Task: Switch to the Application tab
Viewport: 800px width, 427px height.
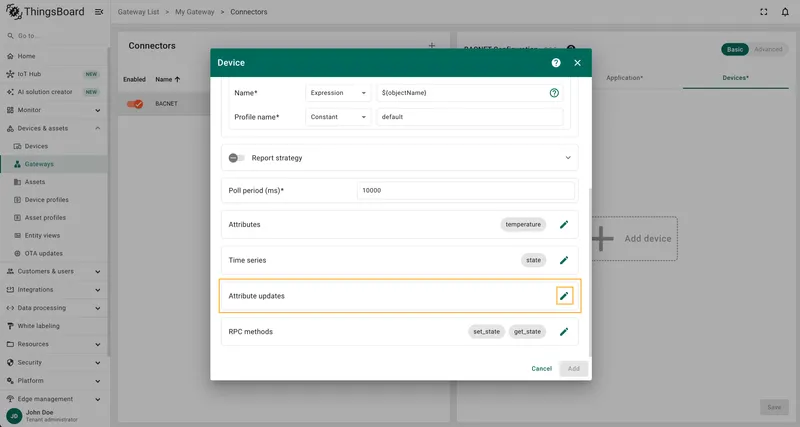Action: point(624,78)
